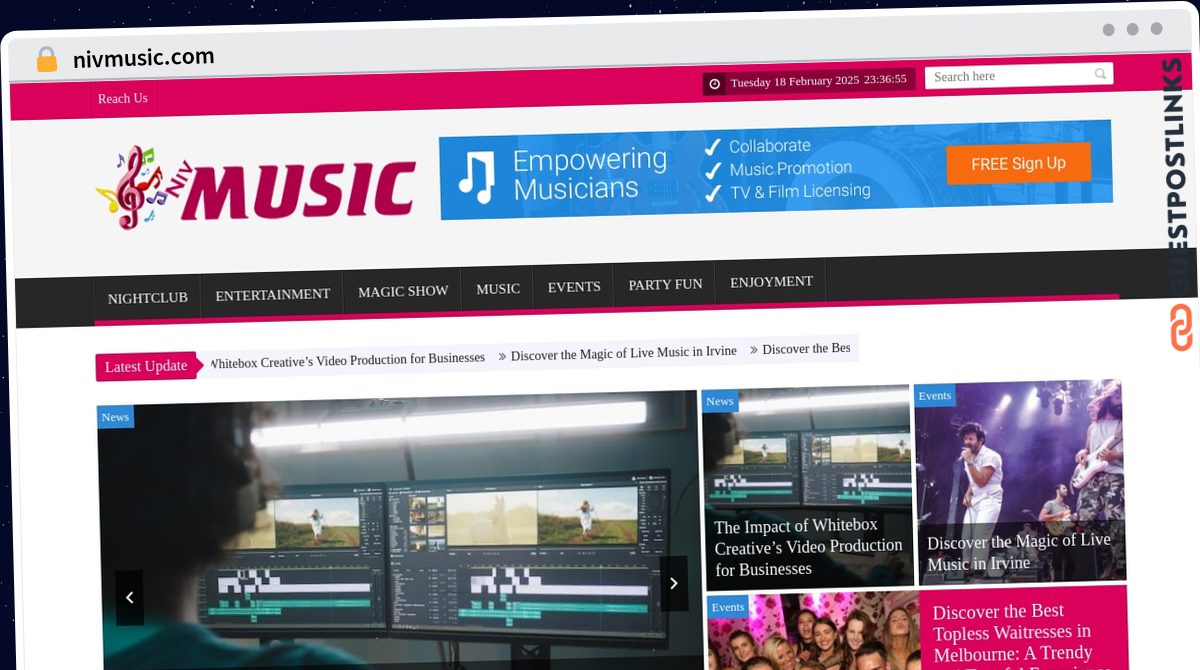1200x670 pixels.
Task: Click the orange chain link icon
Action: click(x=1181, y=327)
